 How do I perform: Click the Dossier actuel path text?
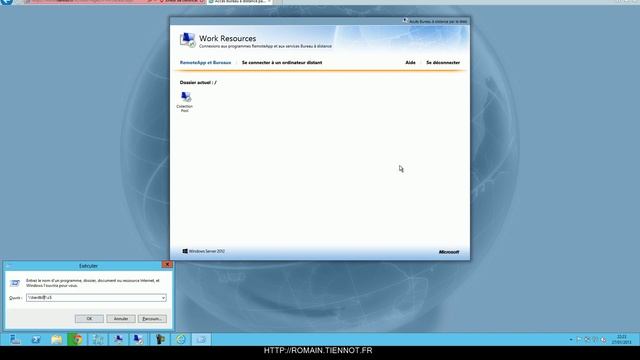(198, 82)
